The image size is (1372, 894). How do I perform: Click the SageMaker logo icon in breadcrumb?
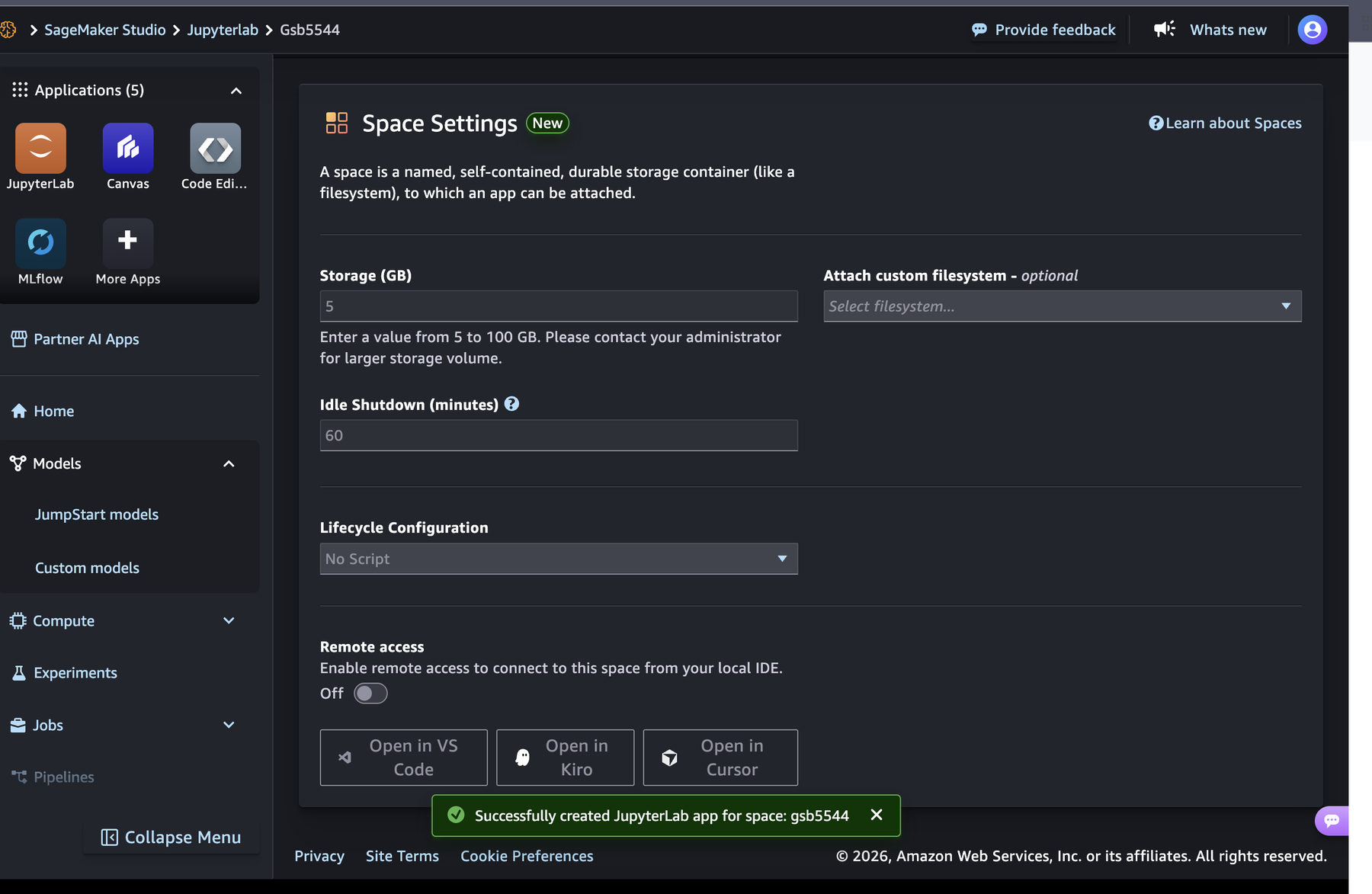point(8,30)
